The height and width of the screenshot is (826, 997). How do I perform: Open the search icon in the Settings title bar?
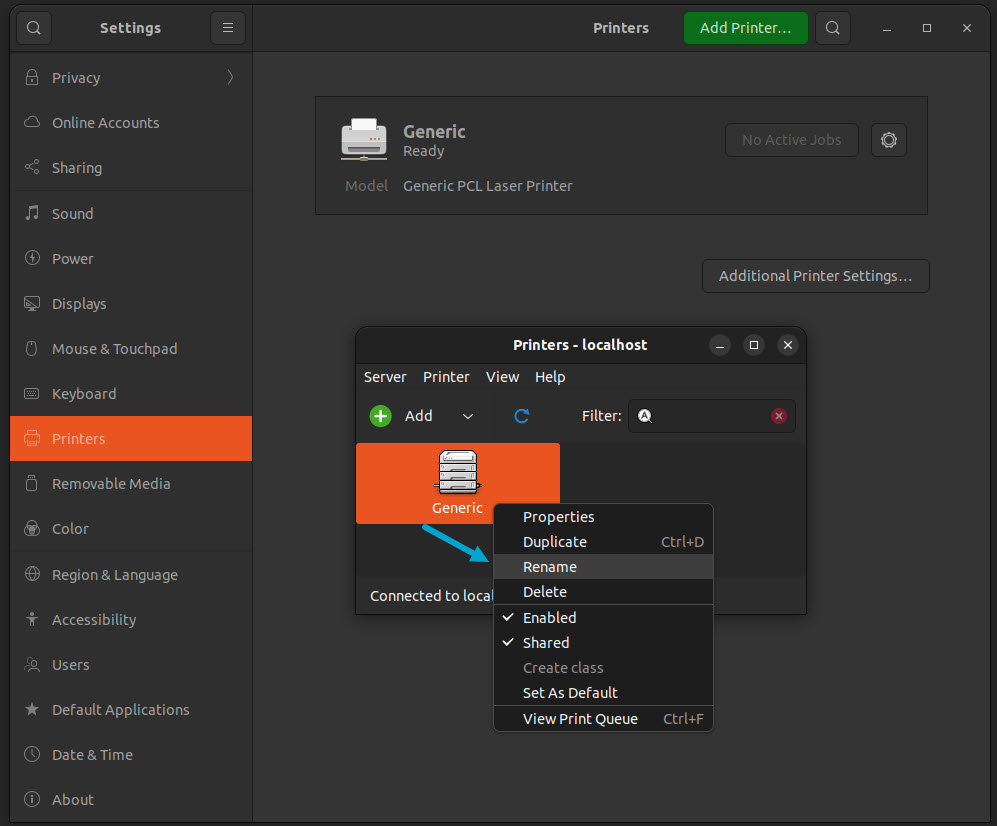(x=832, y=28)
